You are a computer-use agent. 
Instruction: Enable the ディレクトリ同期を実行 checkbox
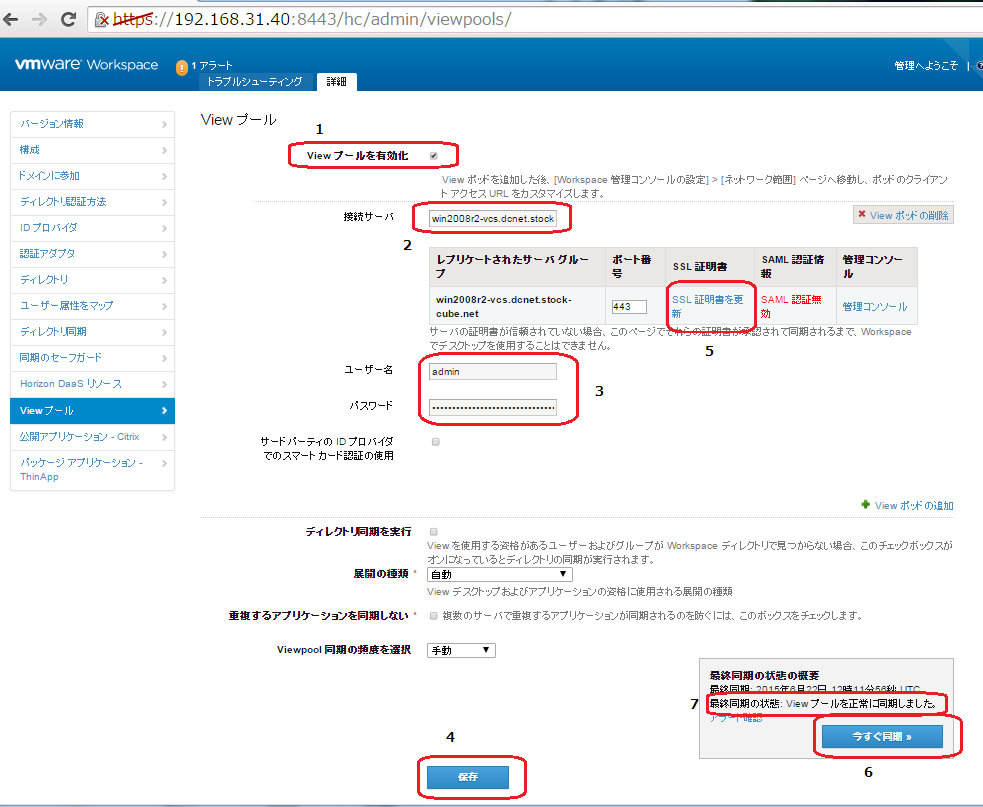coord(433,532)
